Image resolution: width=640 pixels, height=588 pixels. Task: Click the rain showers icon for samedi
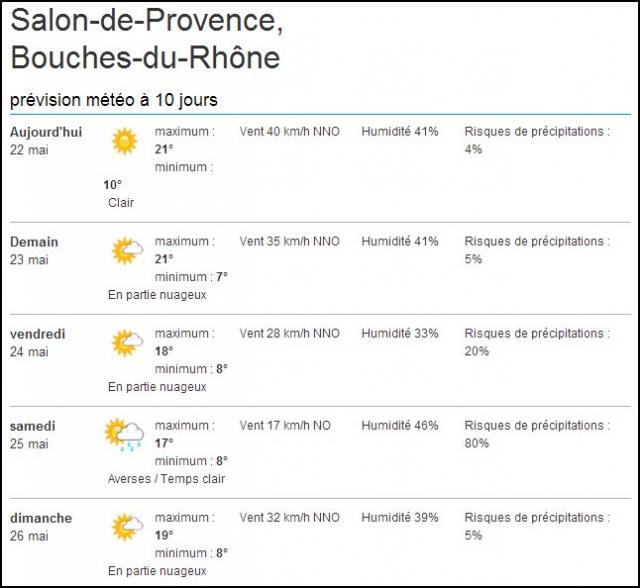(x=124, y=435)
